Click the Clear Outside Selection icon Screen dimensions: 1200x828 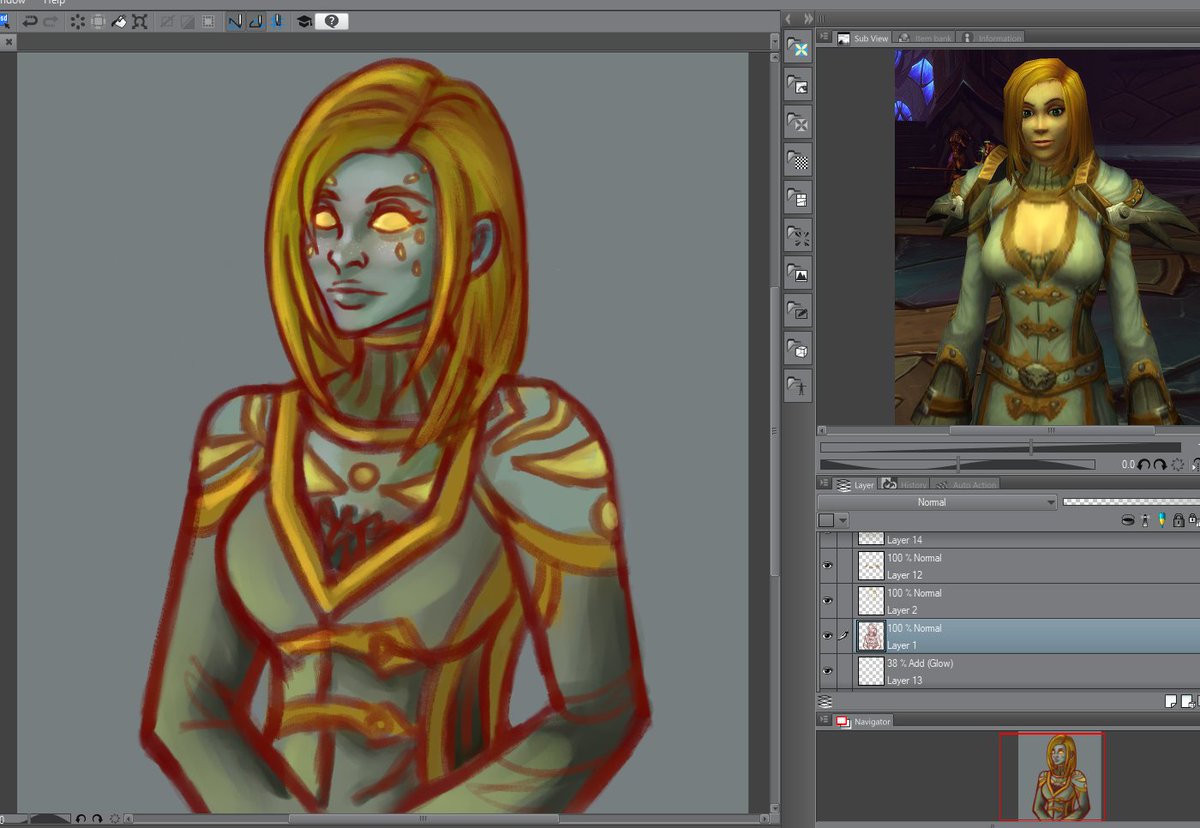98,21
